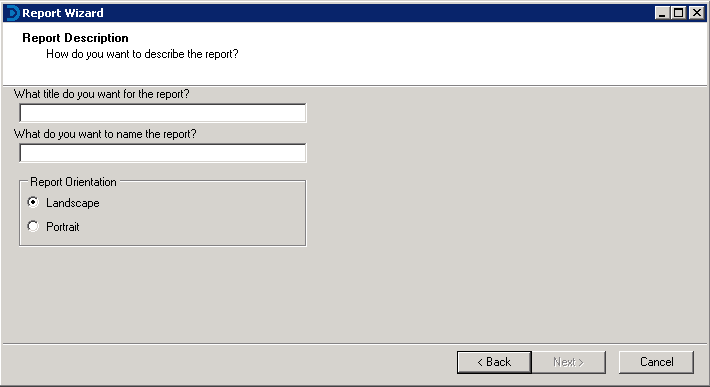
Task: Click the greyed-out Next > button
Action: click(x=568, y=362)
